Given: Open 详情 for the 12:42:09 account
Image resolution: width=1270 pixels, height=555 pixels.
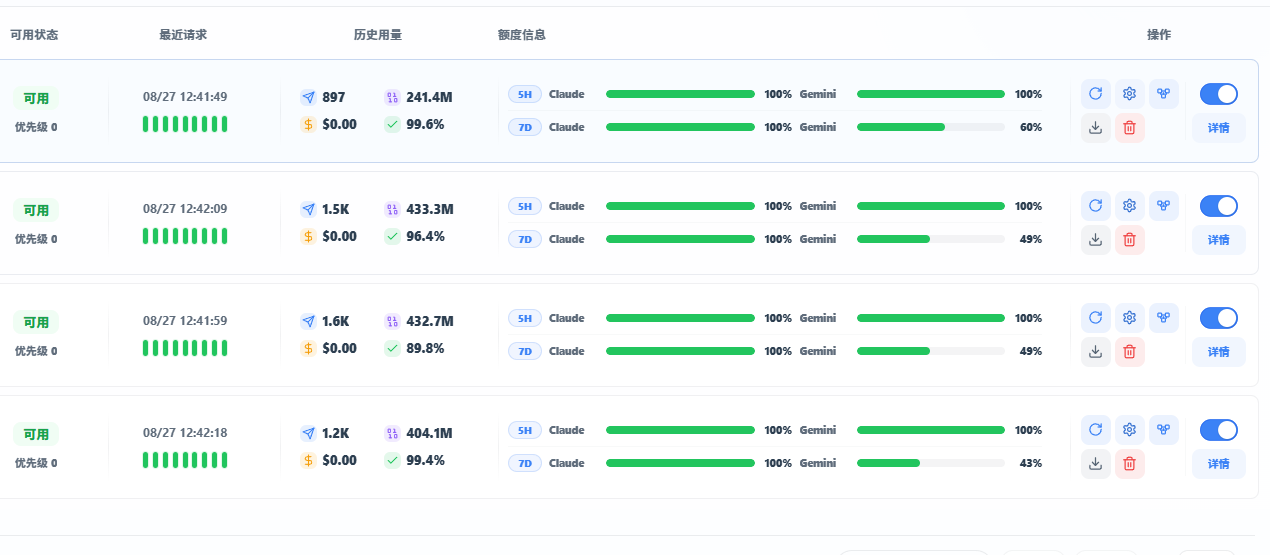Looking at the screenshot, I should click(x=1219, y=240).
